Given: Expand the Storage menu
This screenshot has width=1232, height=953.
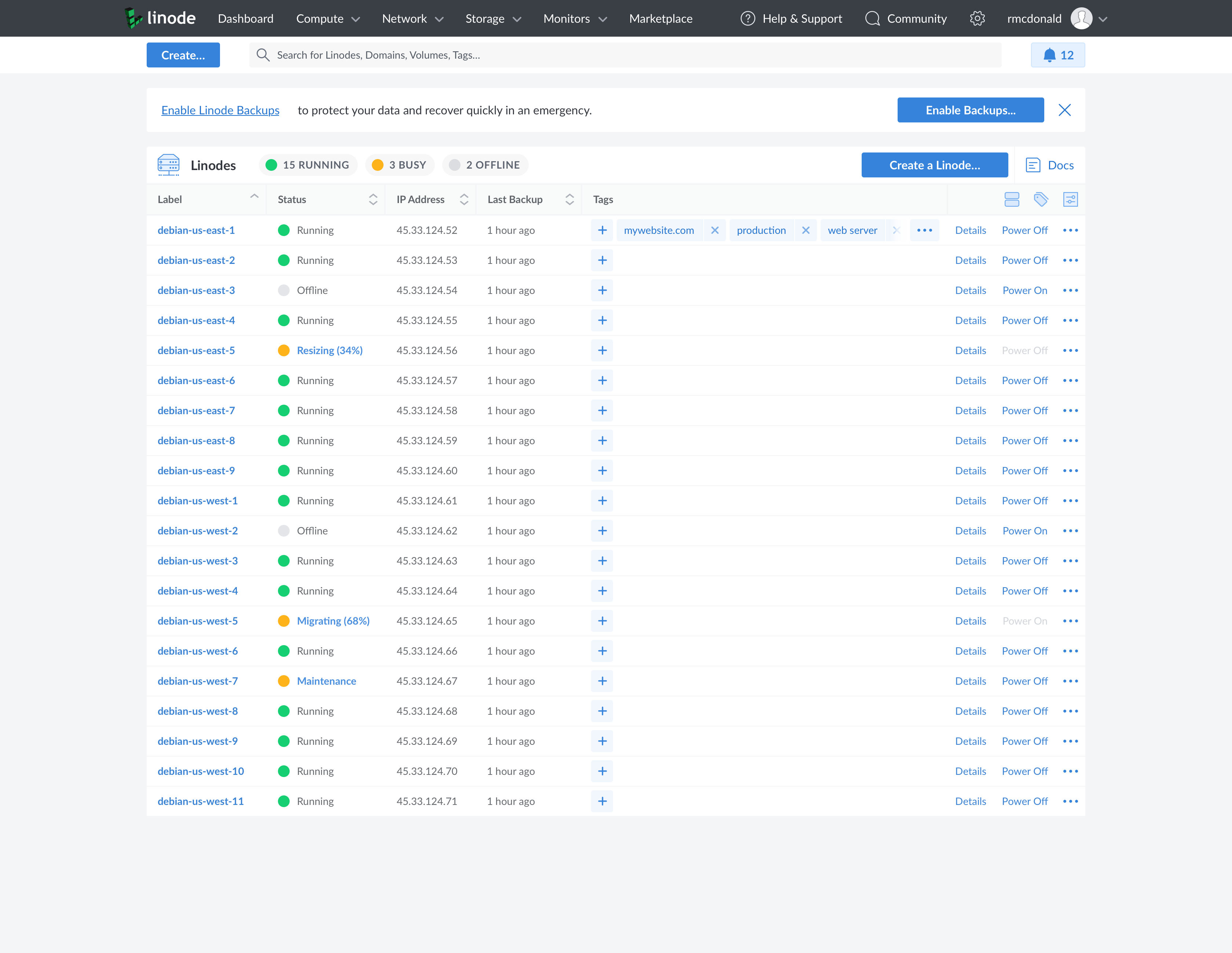Looking at the screenshot, I should click(x=494, y=19).
